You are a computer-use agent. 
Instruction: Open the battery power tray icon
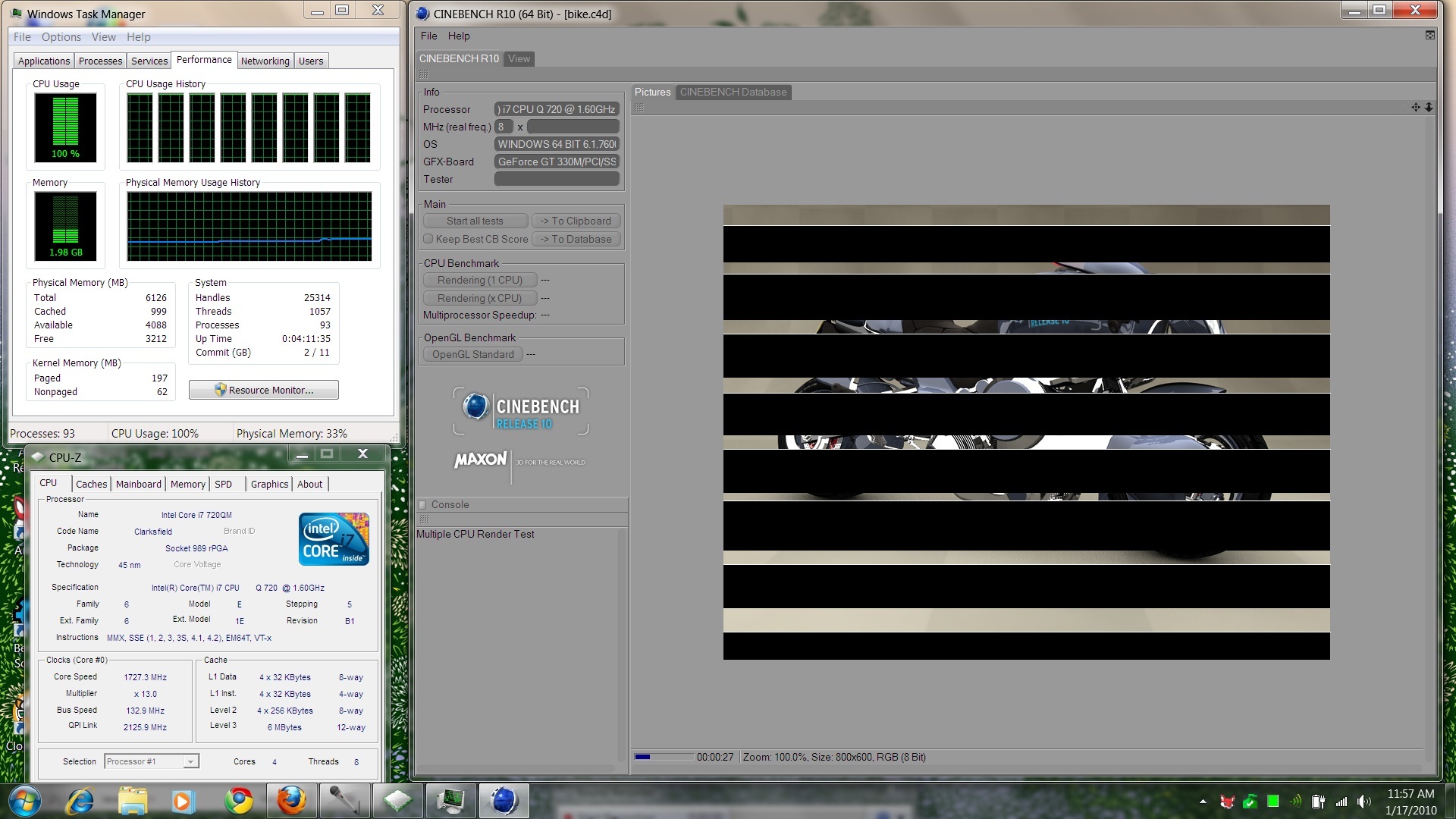(1319, 802)
